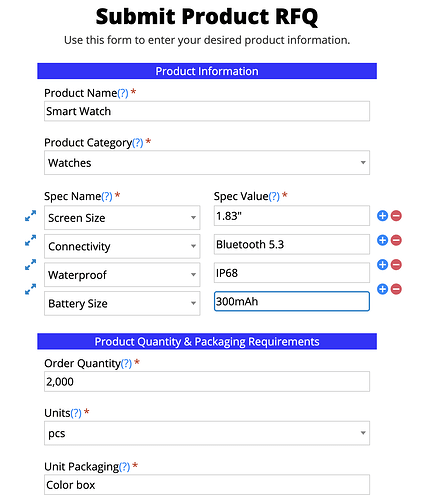The width and height of the screenshot is (423, 500).
Task: Remove the Battery Size spec row
Action: 396,289
